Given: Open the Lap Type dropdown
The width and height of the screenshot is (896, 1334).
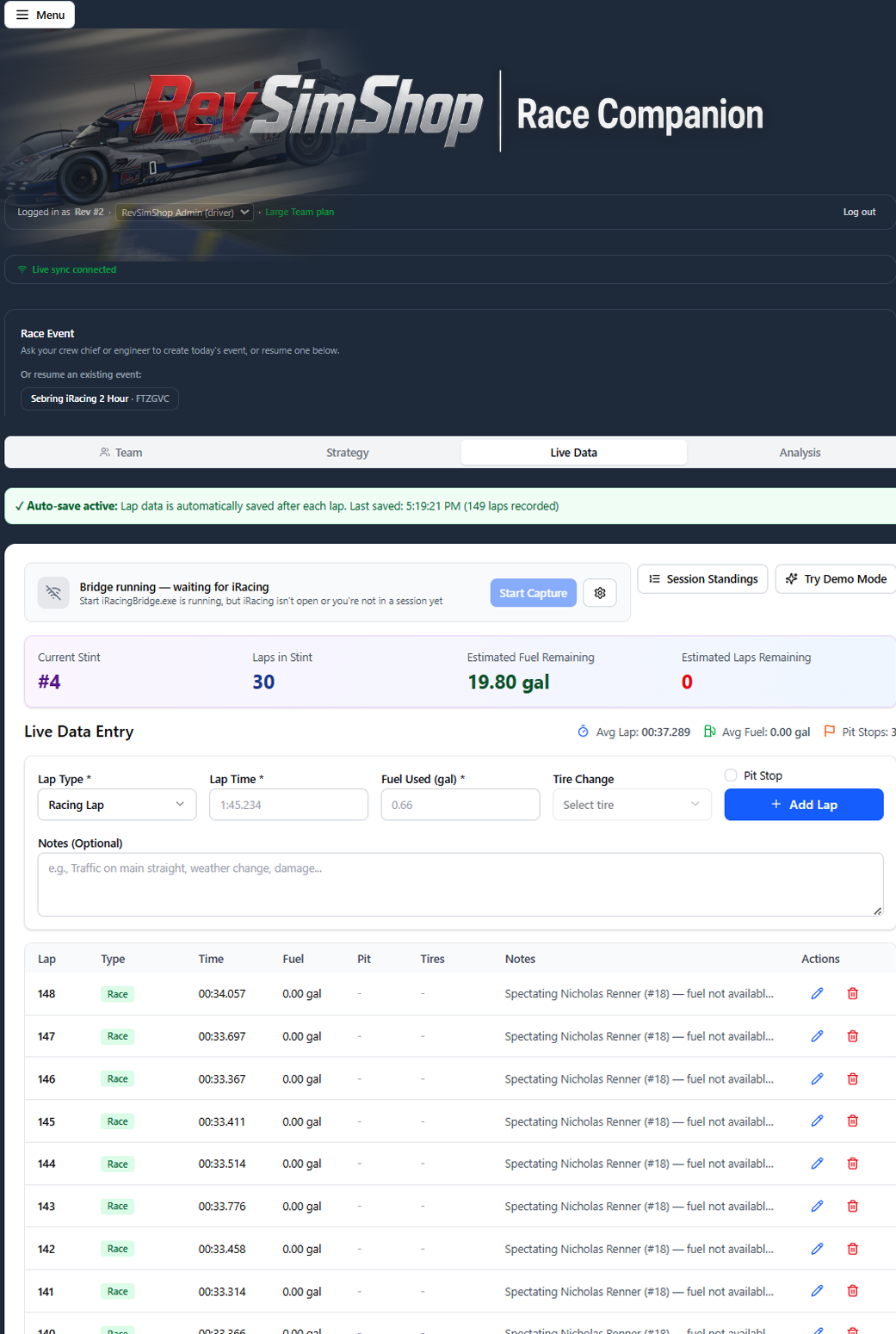Looking at the screenshot, I should point(117,805).
